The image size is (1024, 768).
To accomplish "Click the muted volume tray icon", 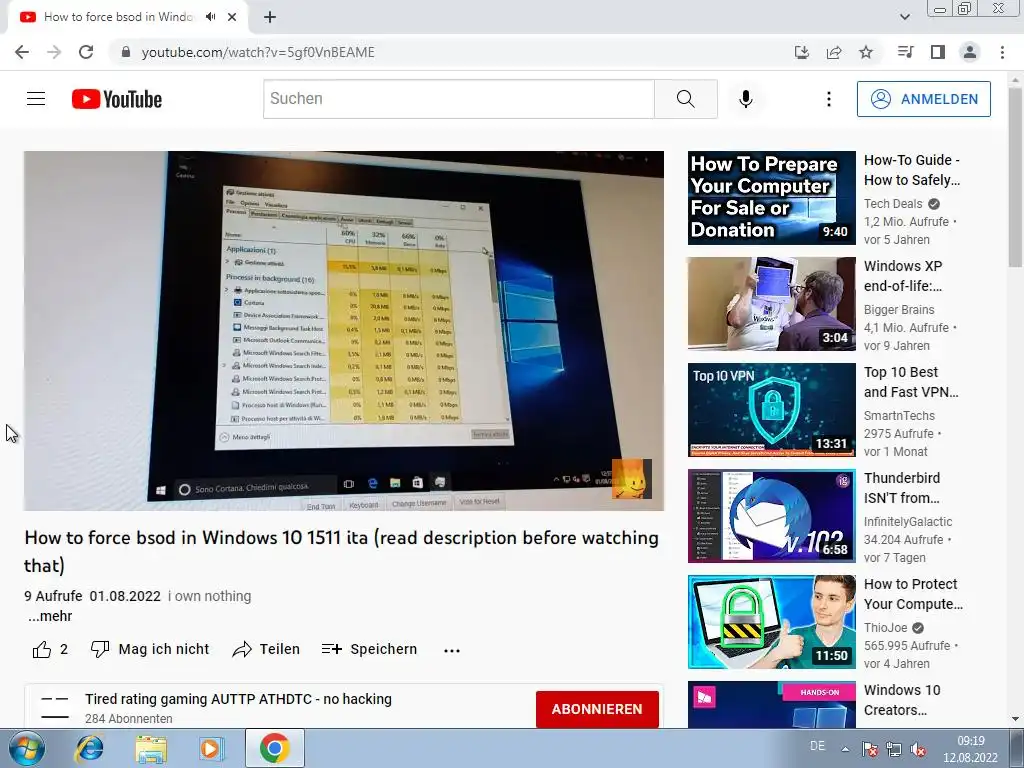I will 918,750.
